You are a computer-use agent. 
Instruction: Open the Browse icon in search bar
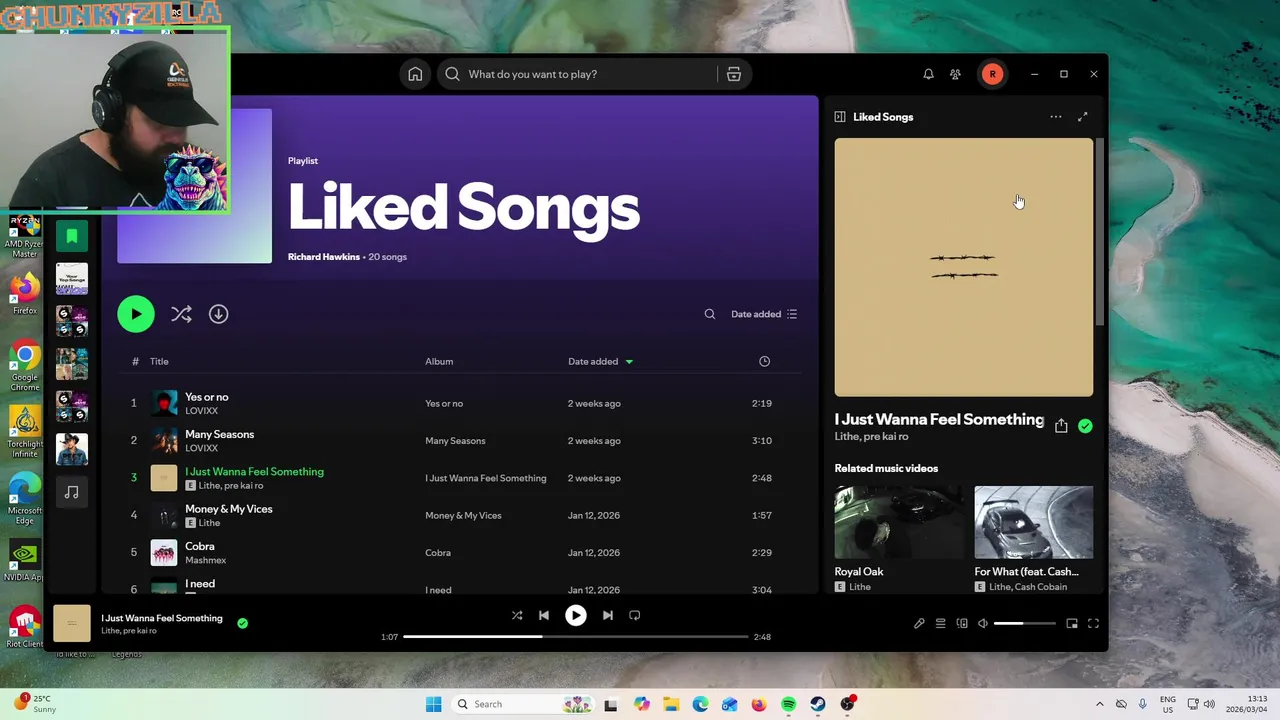tap(734, 74)
